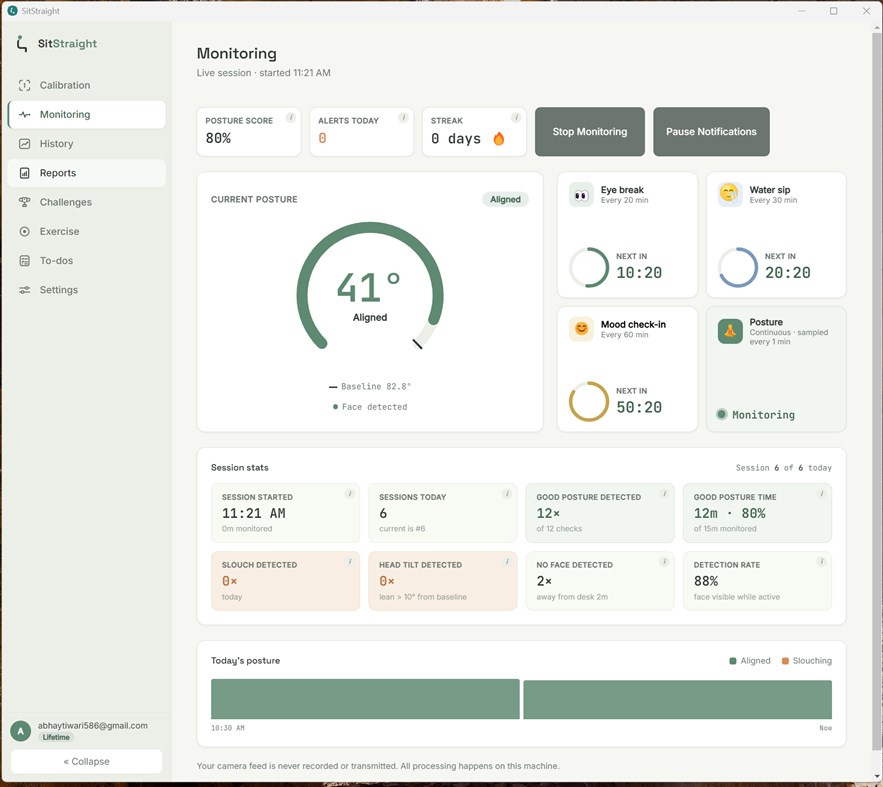Click the Reports bar-chart icon
The image size is (883, 787).
[24, 173]
